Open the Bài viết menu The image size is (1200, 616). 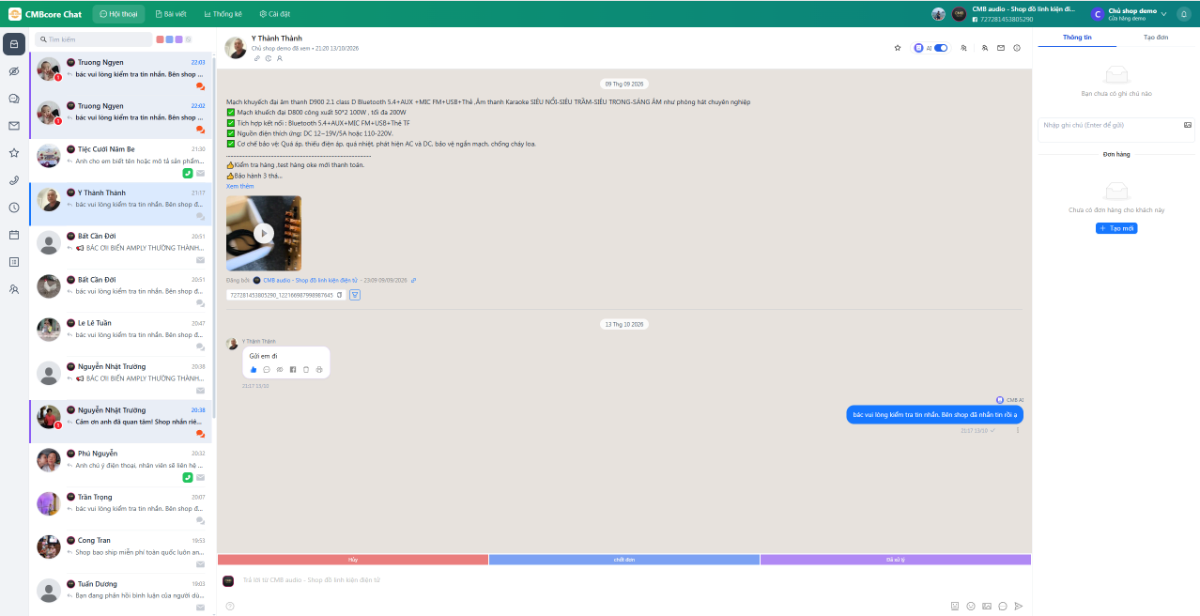[173, 14]
